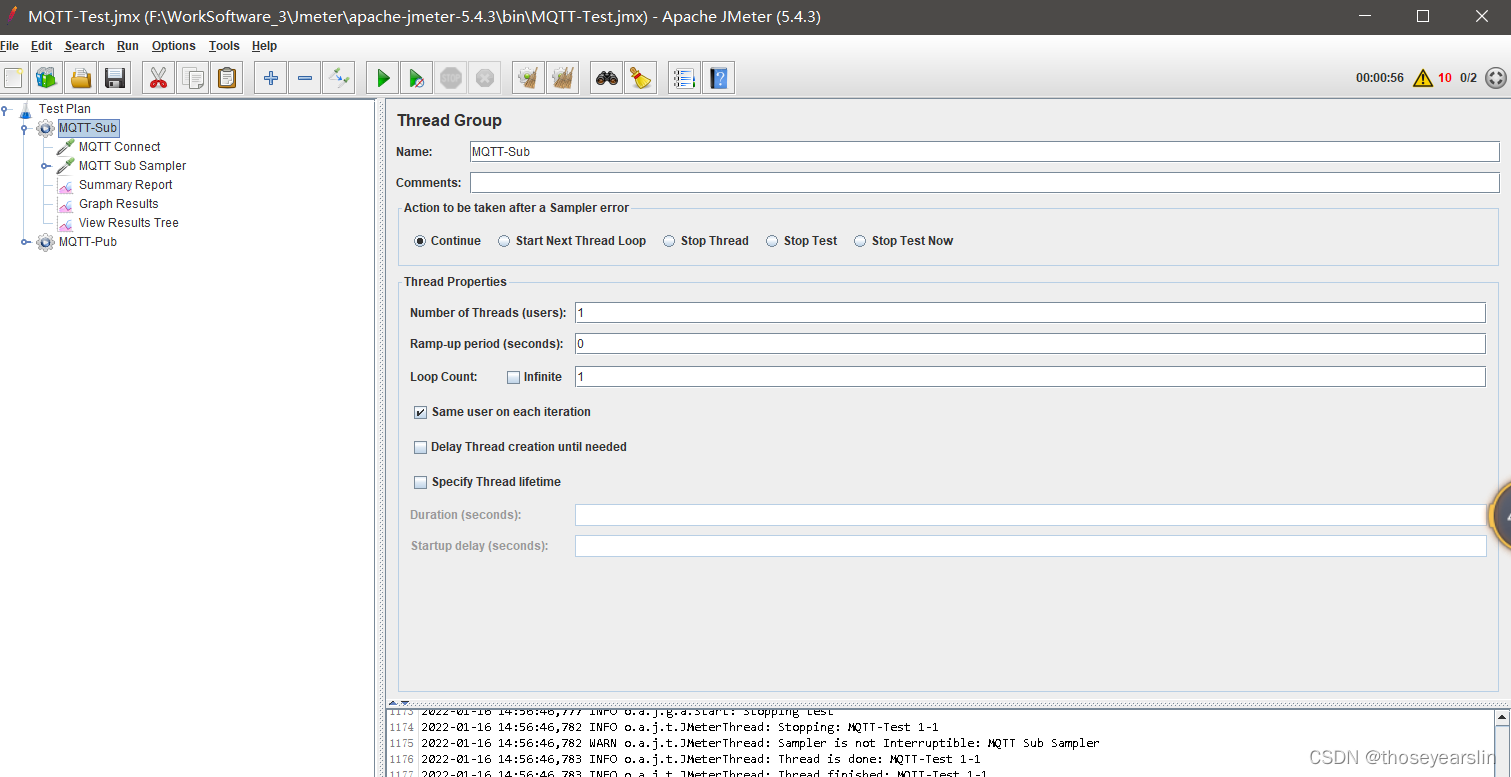Viewport: 1511px width, 777px height.
Task: Uncheck Same user on each iteration
Action: (x=421, y=412)
